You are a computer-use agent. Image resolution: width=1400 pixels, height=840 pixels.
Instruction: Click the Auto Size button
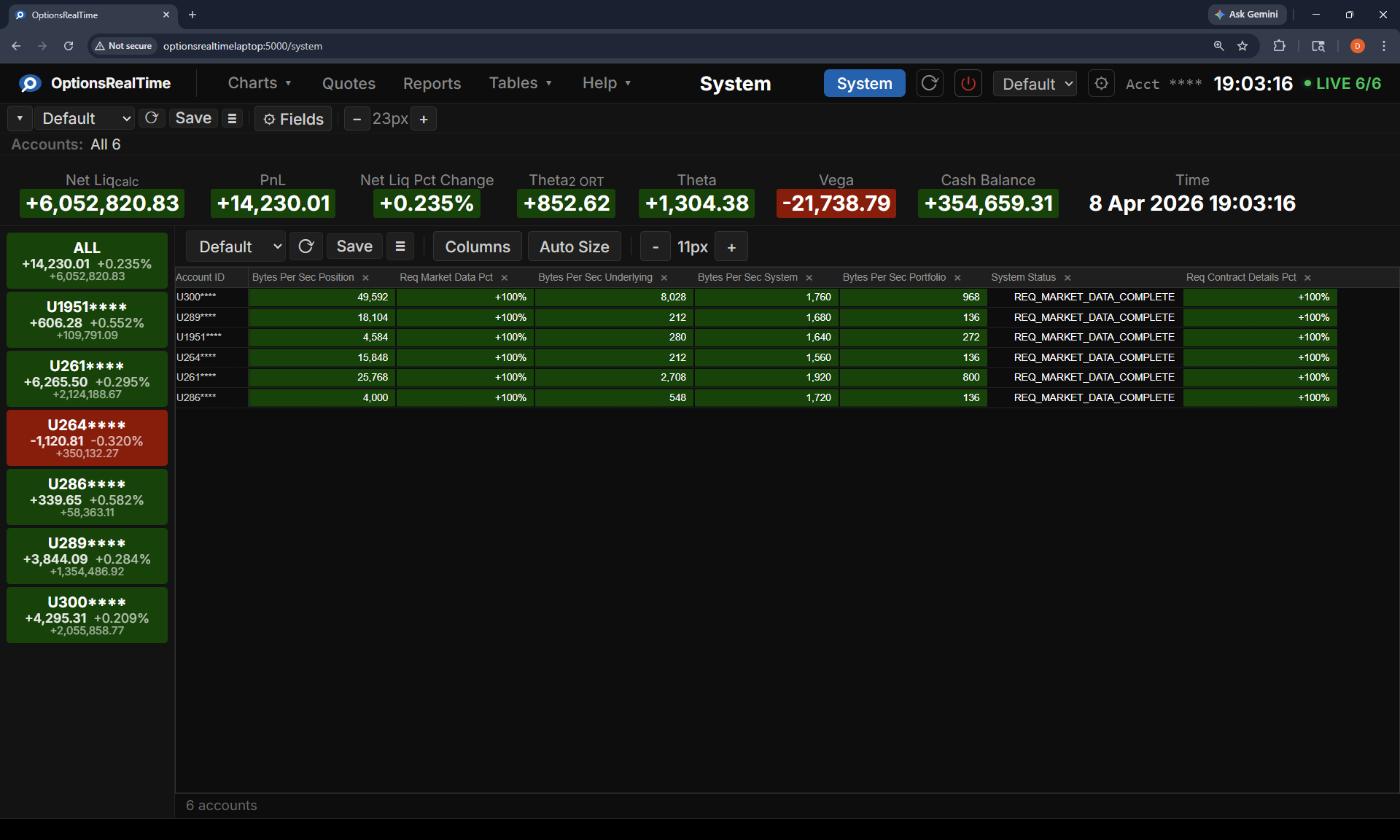tap(574, 246)
